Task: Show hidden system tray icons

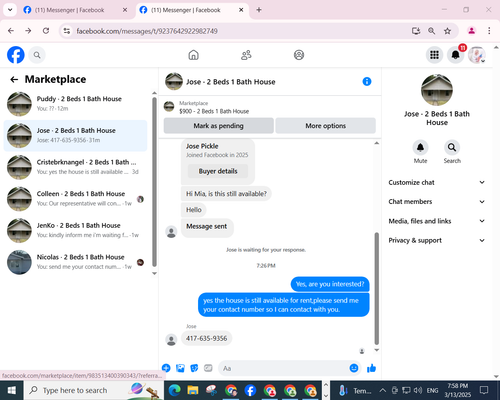Action: (383, 390)
